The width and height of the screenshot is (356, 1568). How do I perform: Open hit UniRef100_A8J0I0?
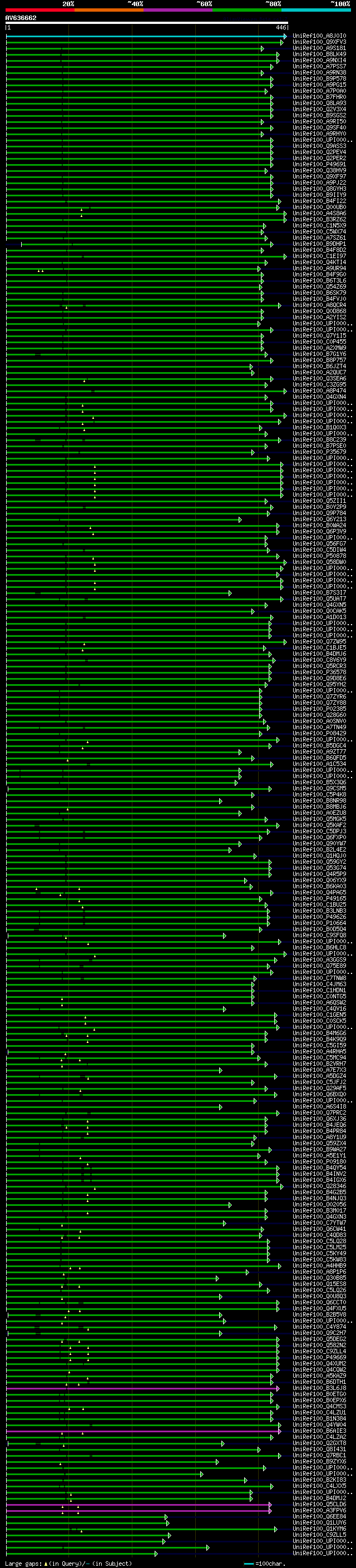point(319,36)
